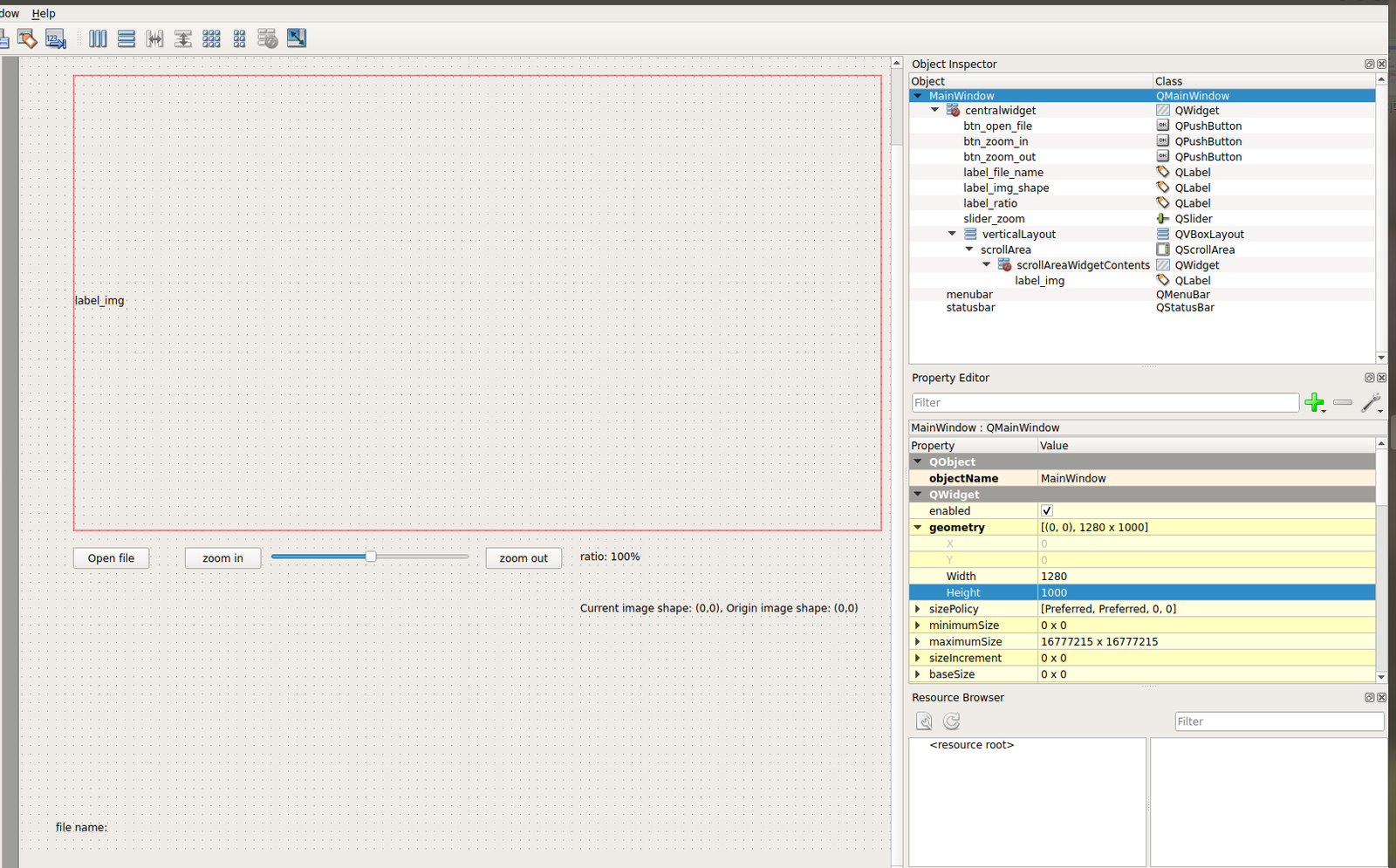The image size is (1396, 868).
Task: Expand the sizePolicy property
Action: click(918, 609)
